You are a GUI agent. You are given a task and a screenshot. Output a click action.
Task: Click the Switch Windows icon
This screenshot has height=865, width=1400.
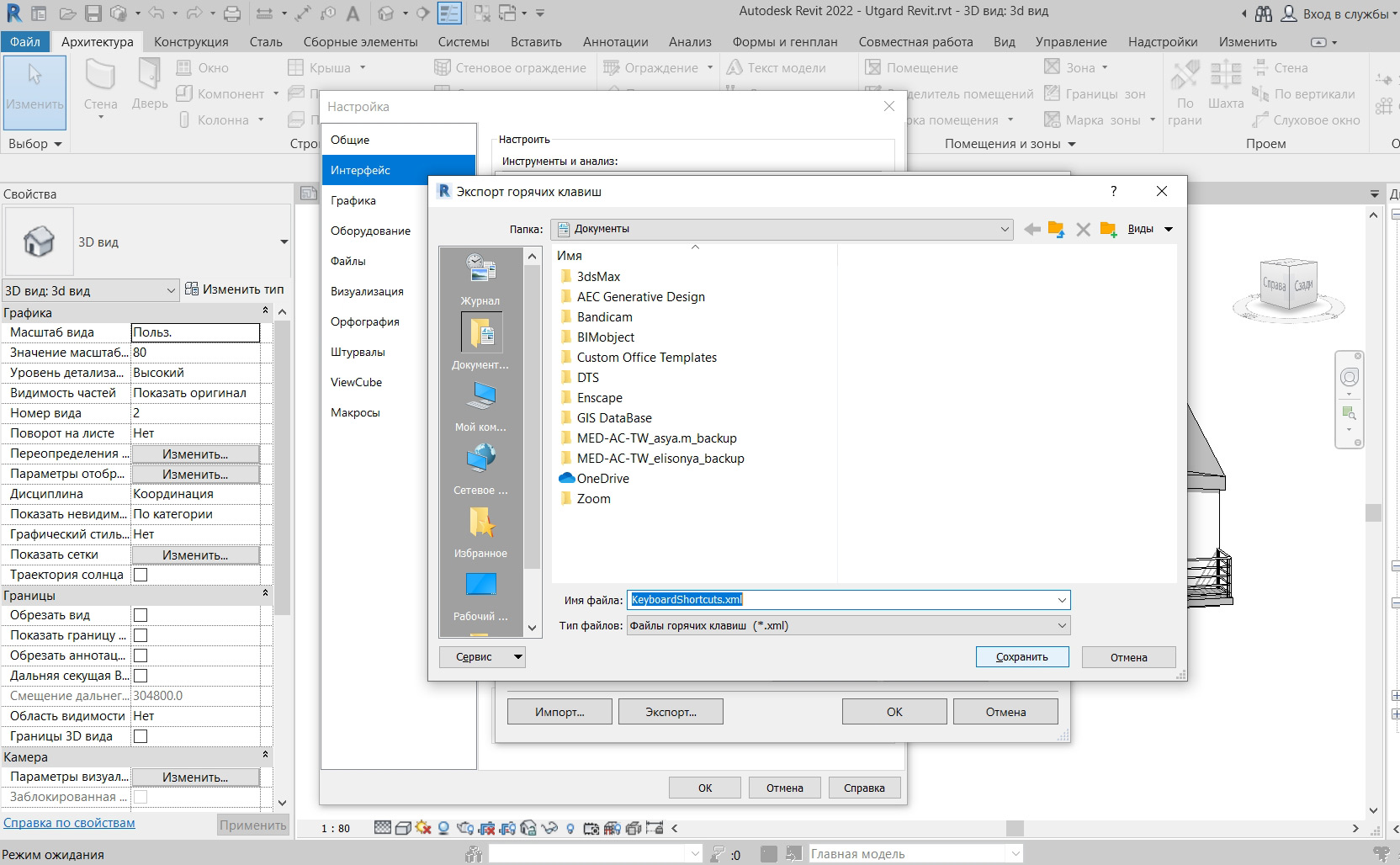coord(507,13)
